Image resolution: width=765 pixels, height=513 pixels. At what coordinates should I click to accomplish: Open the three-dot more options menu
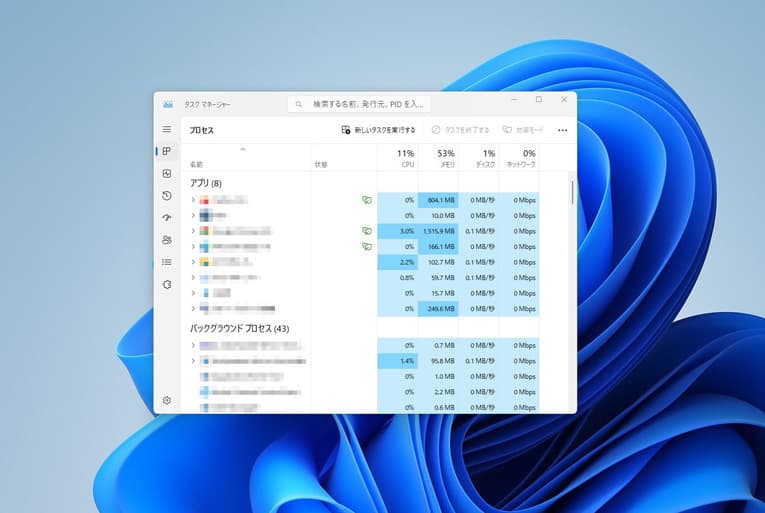click(562, 130)
